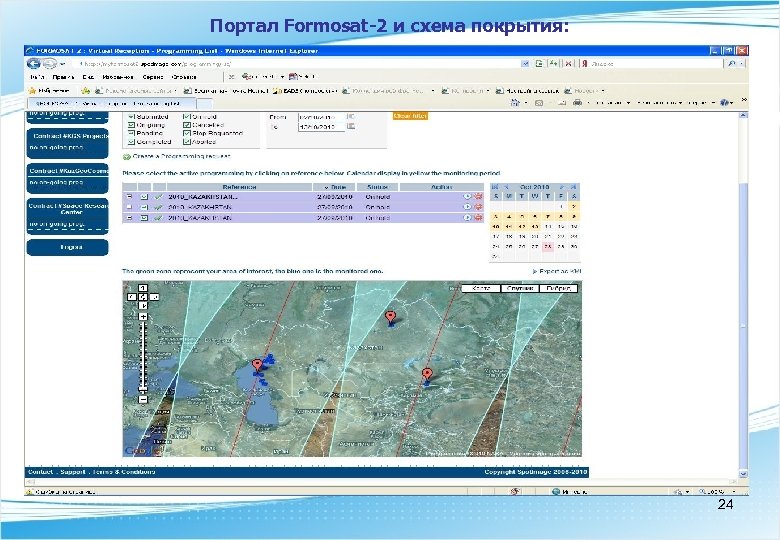Open the Help icon dropdown arrow
Image resolution: width=780 pixels, height=540 pixels.
(x=732, y=103)
